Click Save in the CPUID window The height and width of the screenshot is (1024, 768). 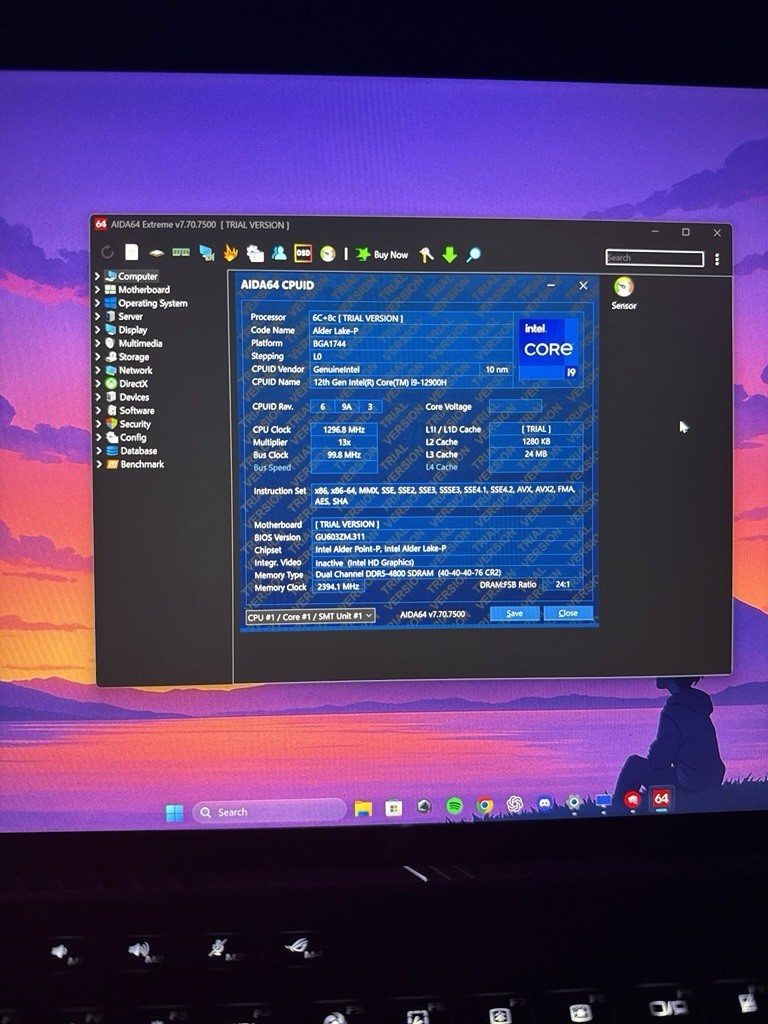pos(515,613)
